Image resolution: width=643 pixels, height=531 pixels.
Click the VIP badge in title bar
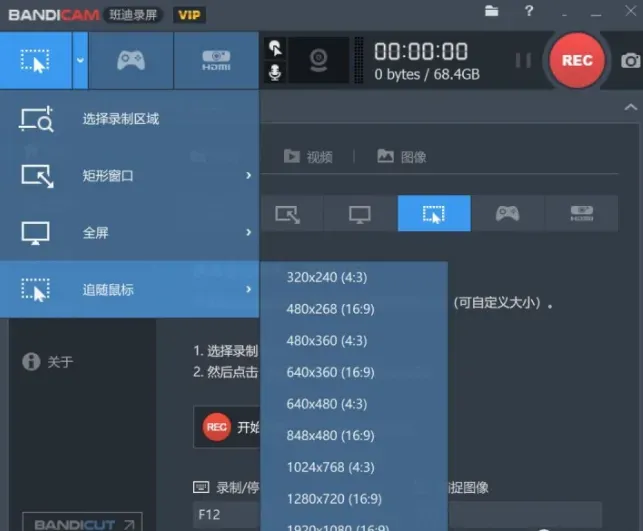pos(189,16)
